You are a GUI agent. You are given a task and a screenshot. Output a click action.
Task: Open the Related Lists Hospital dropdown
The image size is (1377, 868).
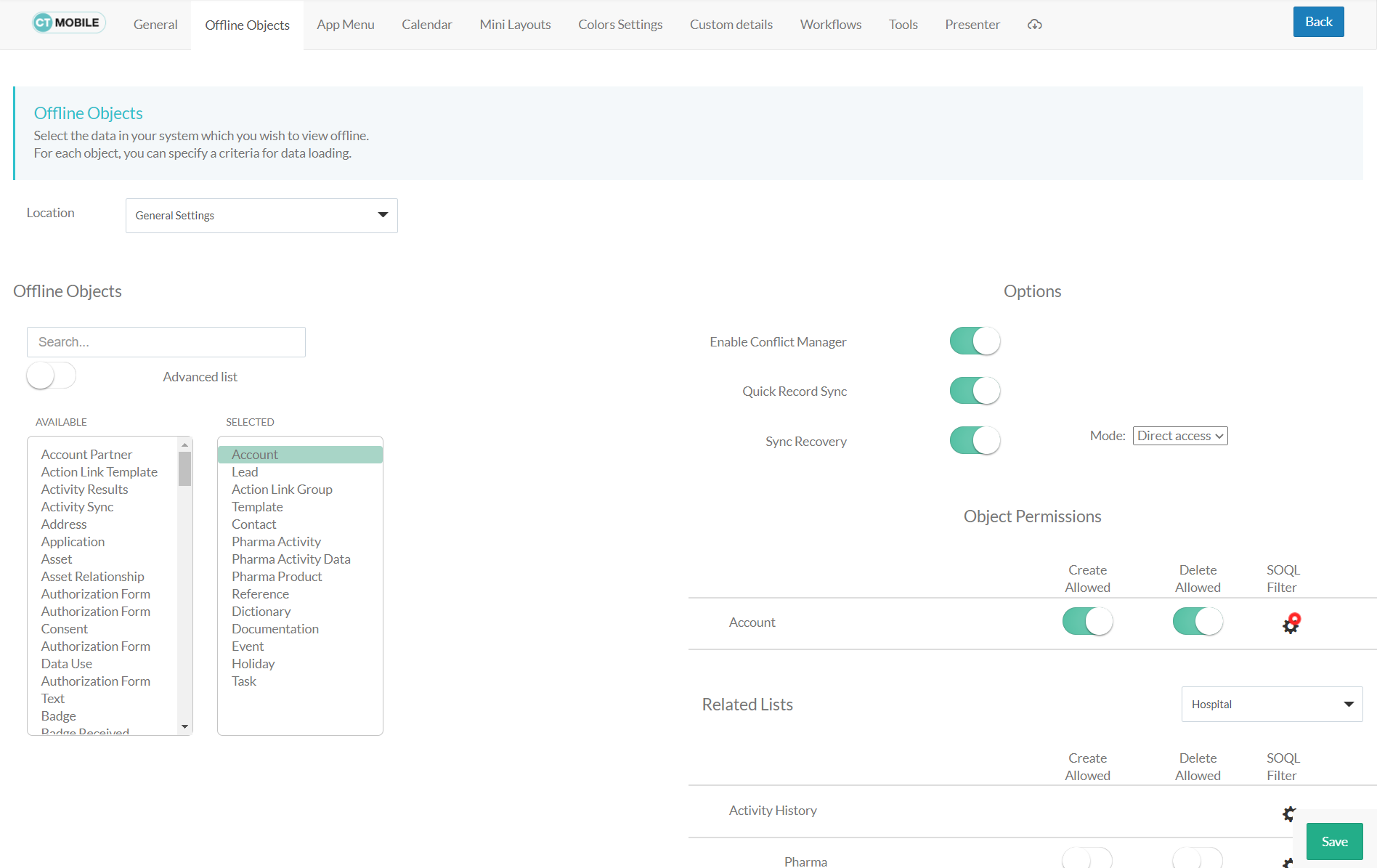[x=1272, y=705]
